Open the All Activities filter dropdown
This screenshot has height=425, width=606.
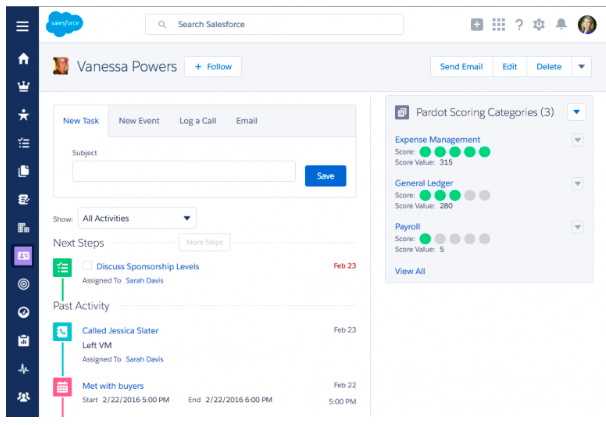tap(137, 218)
